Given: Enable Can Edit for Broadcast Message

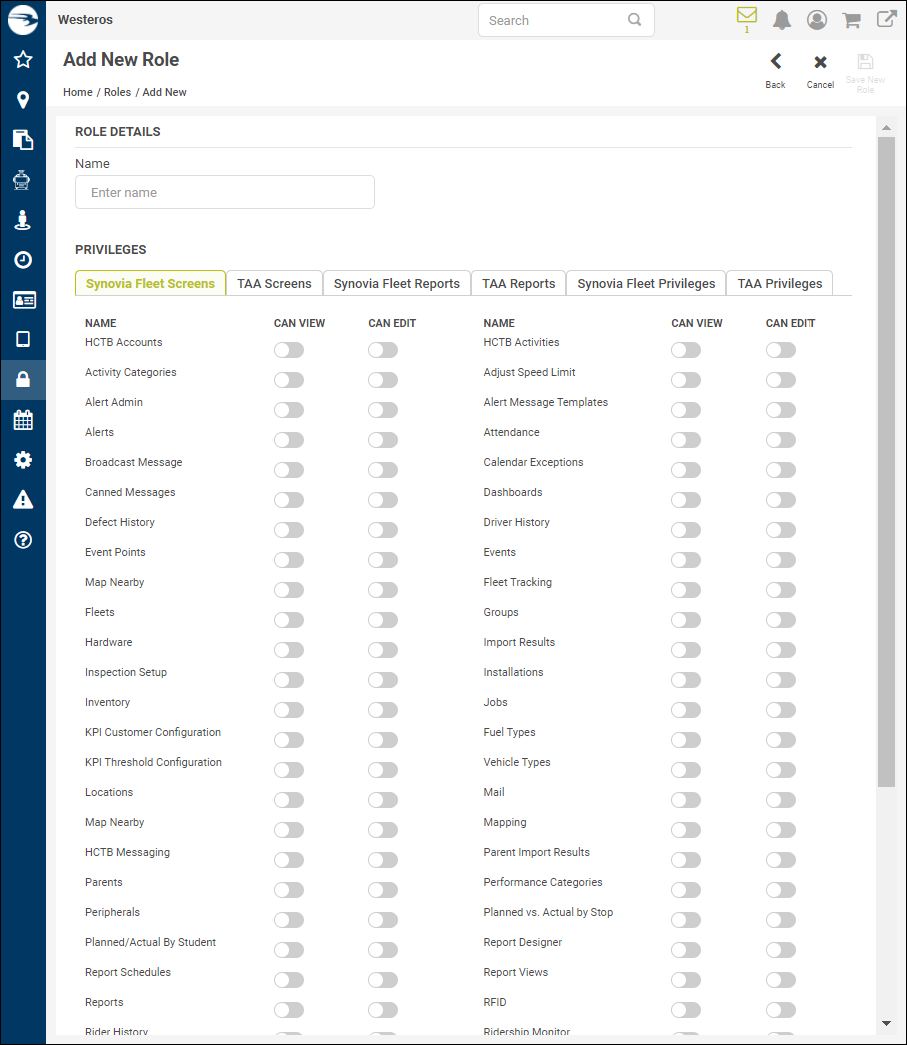Looking at the screenshot, I should pyautogui.click(x=383, y=470).
